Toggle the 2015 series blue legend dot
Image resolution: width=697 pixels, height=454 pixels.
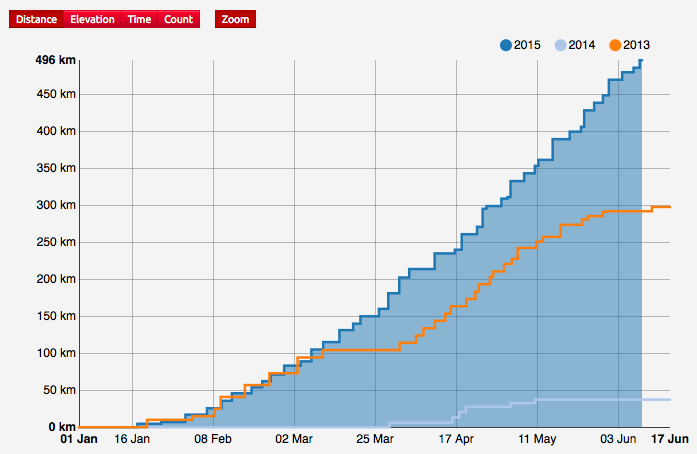pyautogui.click(x=505, y=44)
